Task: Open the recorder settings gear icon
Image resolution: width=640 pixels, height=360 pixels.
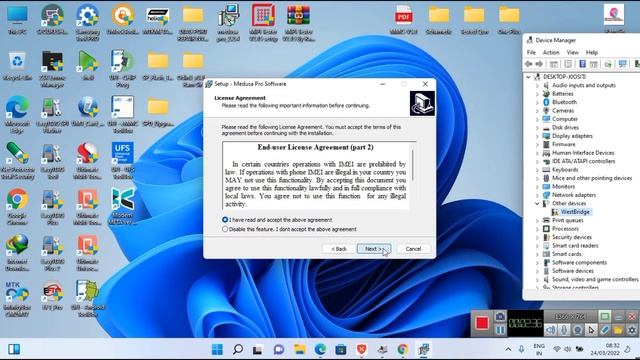Action: (x=632, y=329)
